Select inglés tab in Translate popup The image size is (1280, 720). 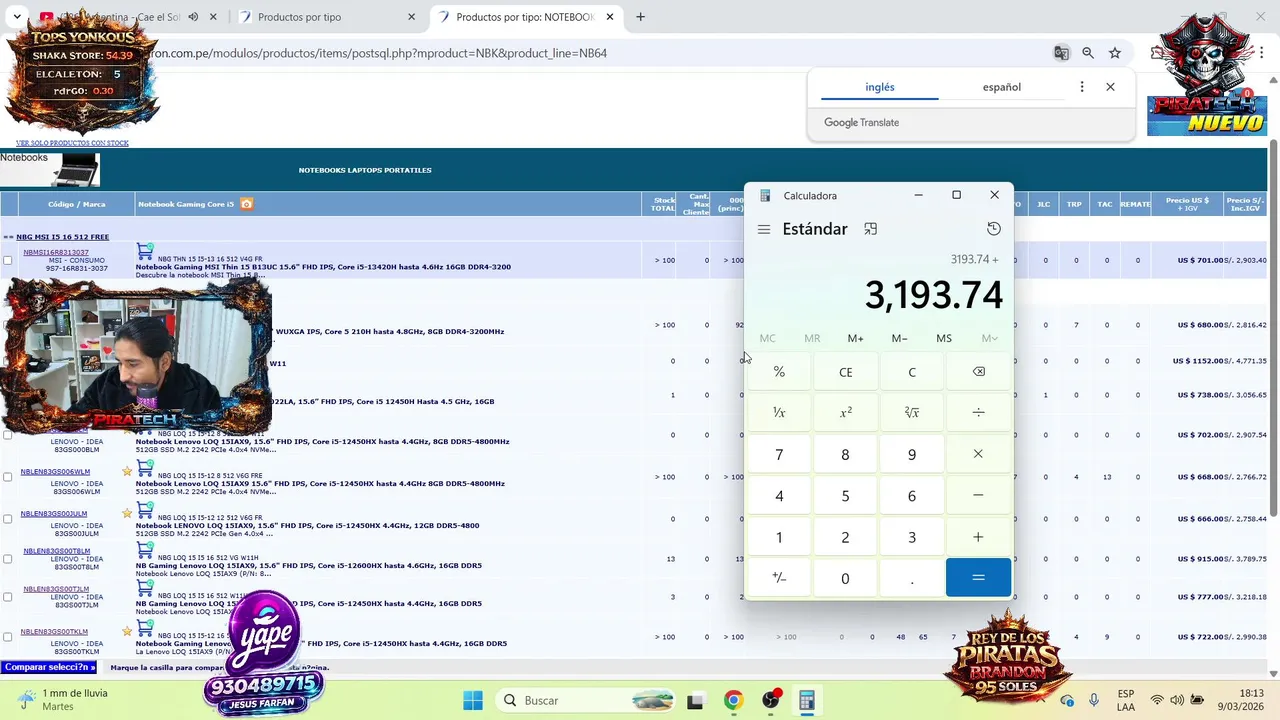880,87
